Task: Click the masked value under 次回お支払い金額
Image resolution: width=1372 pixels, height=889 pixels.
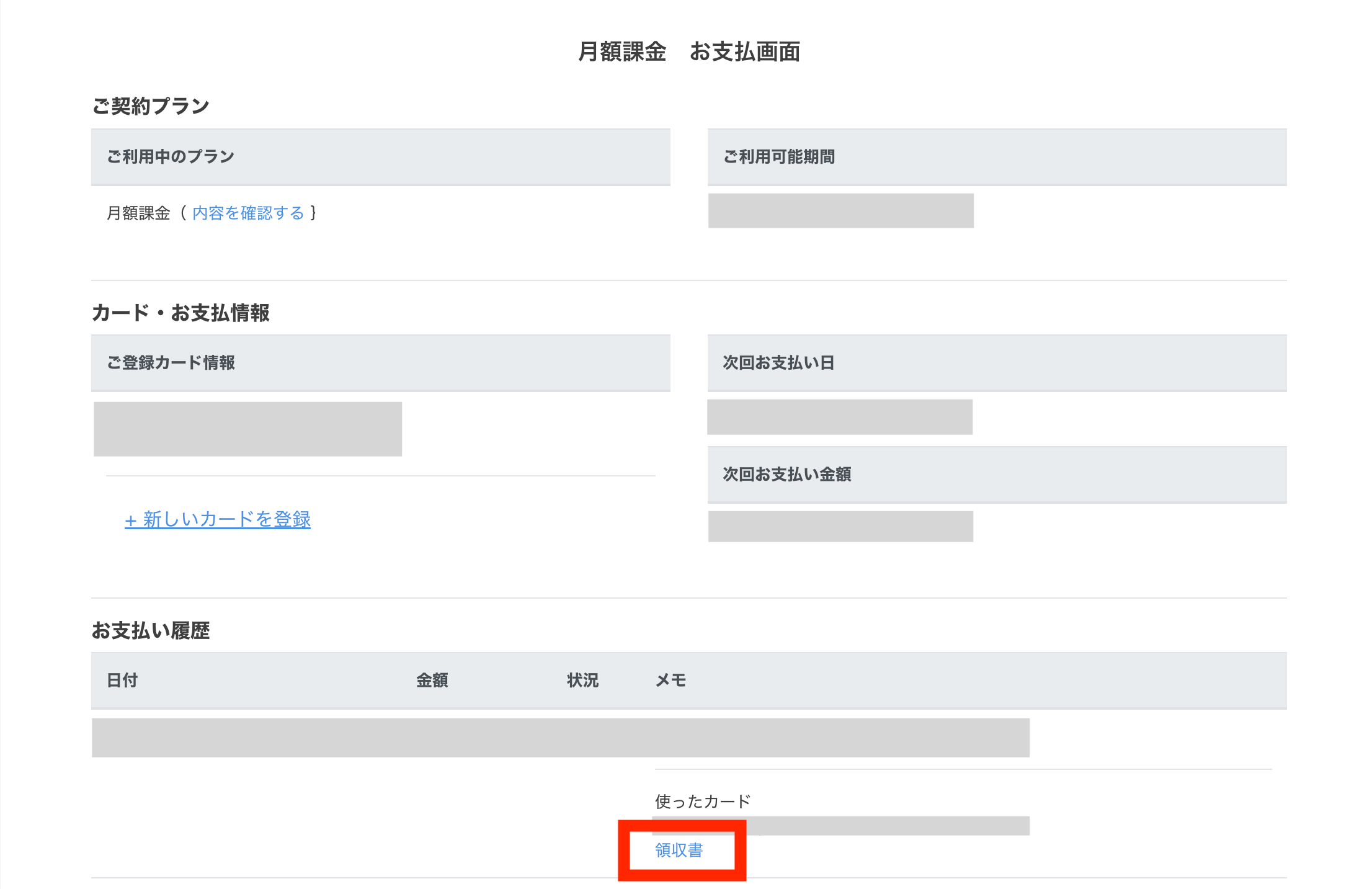Action: (840, 526)
